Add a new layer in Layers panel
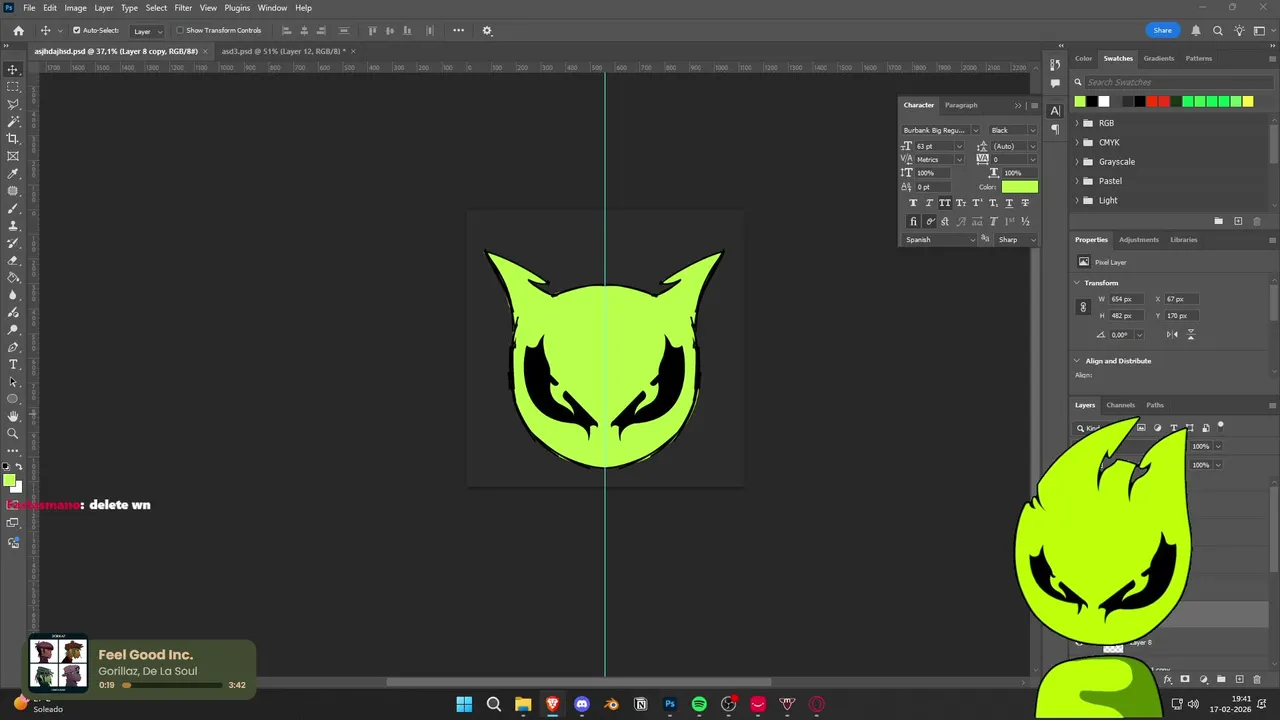 [1240, 679]
